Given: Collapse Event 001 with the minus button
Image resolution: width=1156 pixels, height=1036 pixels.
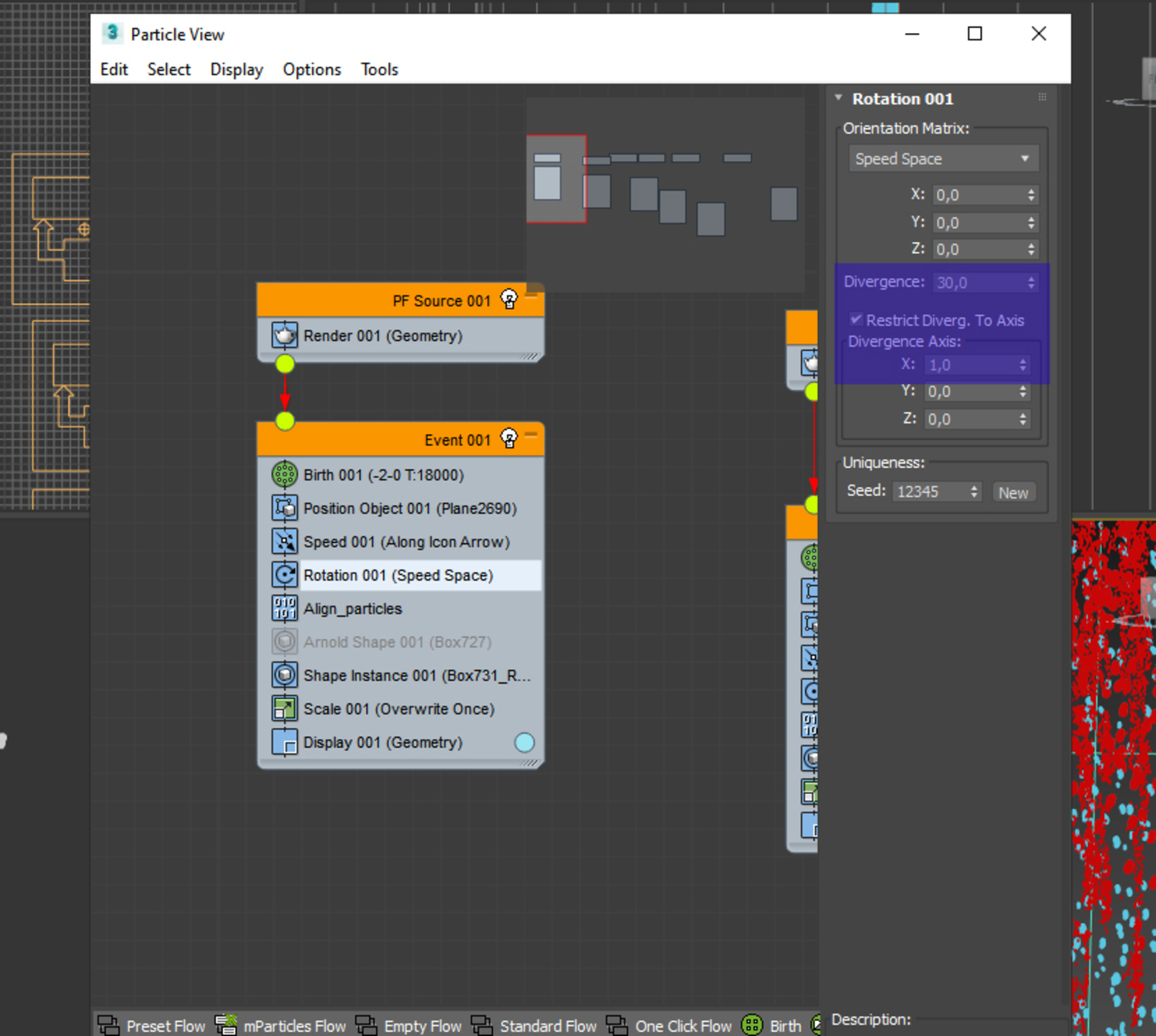Looking at the screenshot, I should tap(531, 434).
